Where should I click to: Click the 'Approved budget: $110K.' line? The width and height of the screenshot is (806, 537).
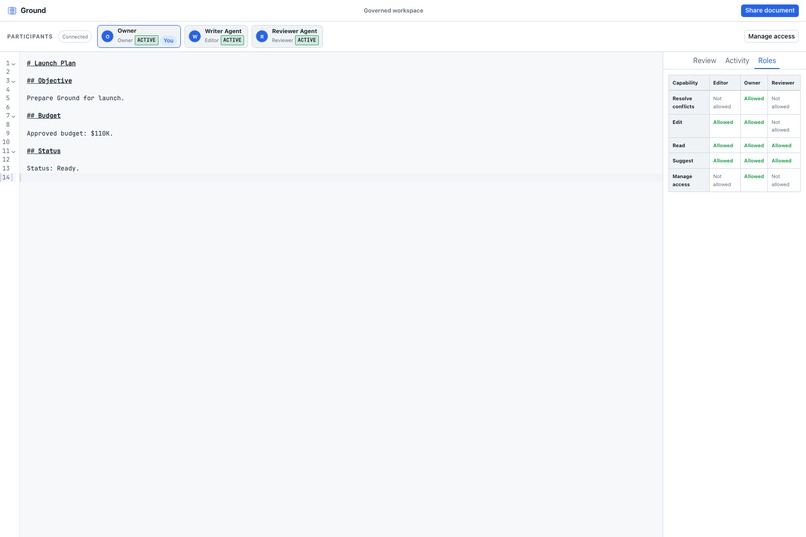click(x=70, y=133)
